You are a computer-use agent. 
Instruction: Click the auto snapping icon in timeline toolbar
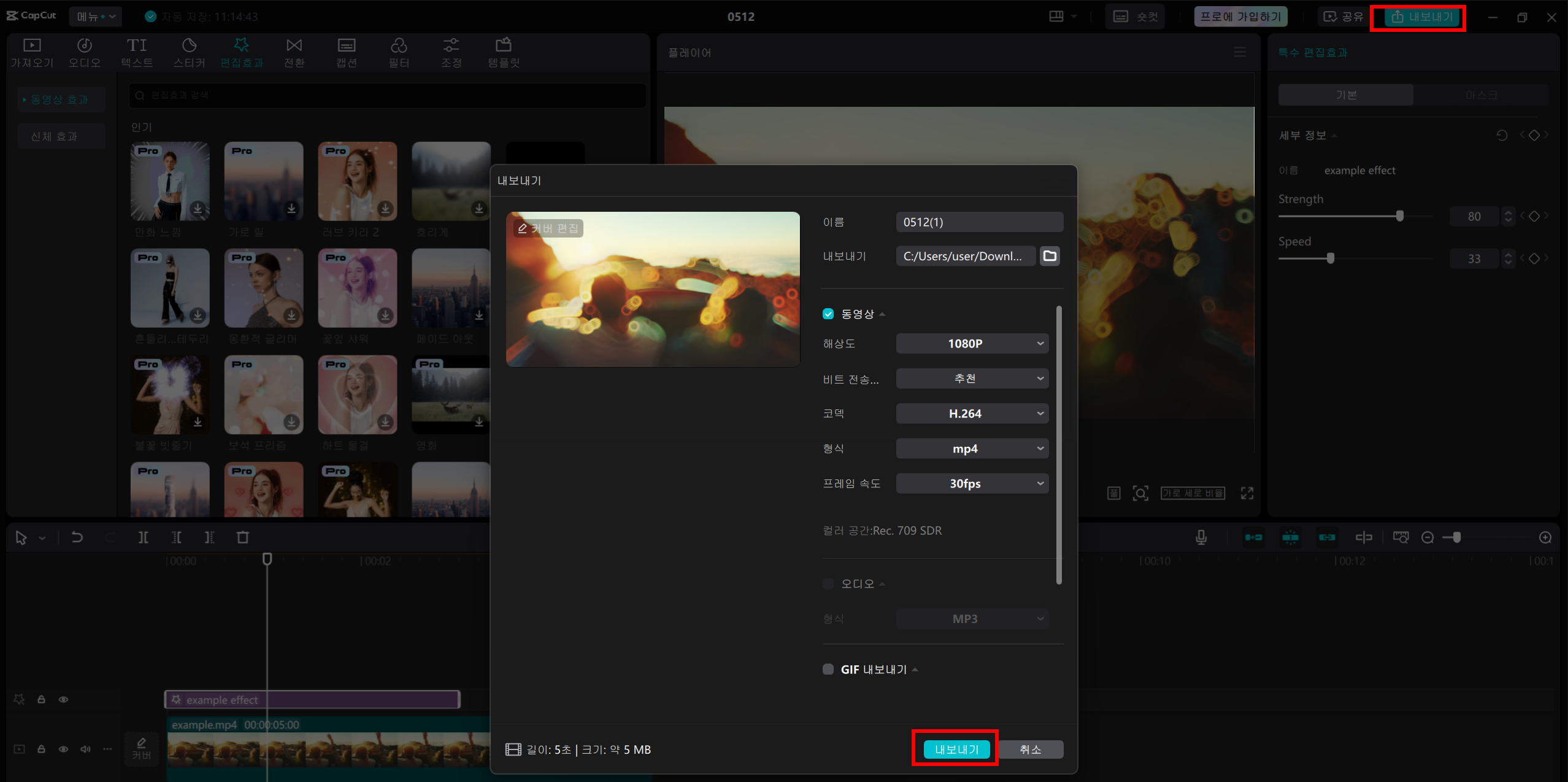tap(1290, 538)
